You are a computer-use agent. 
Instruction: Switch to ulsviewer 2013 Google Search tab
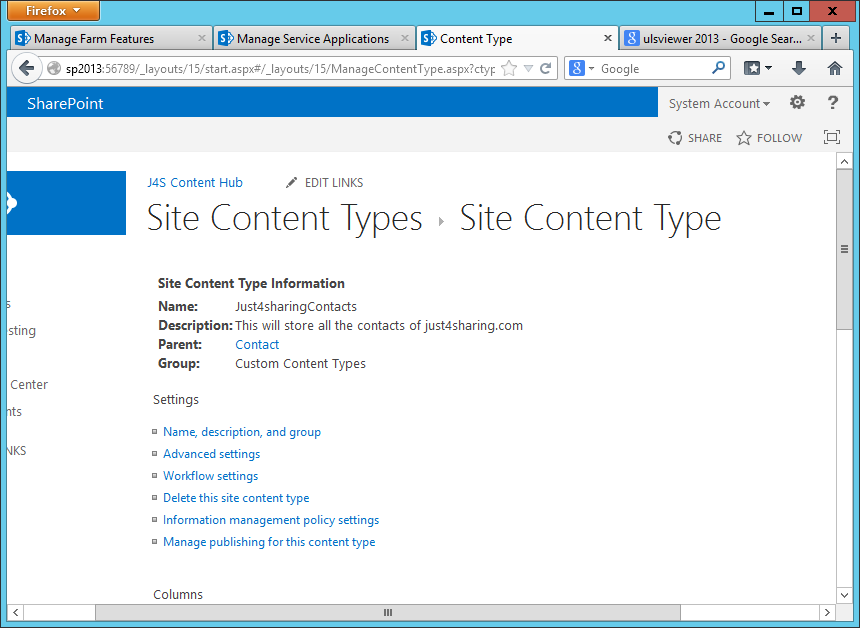point(720,38)
